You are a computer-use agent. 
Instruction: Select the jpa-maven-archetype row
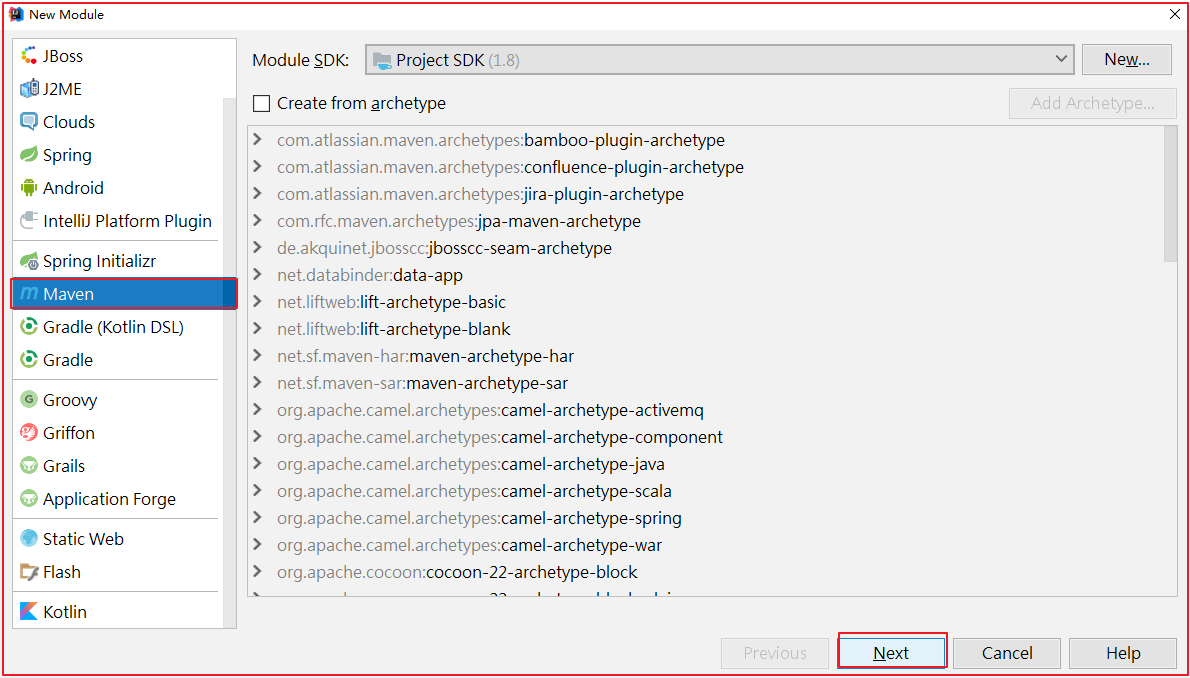point(558,221)
